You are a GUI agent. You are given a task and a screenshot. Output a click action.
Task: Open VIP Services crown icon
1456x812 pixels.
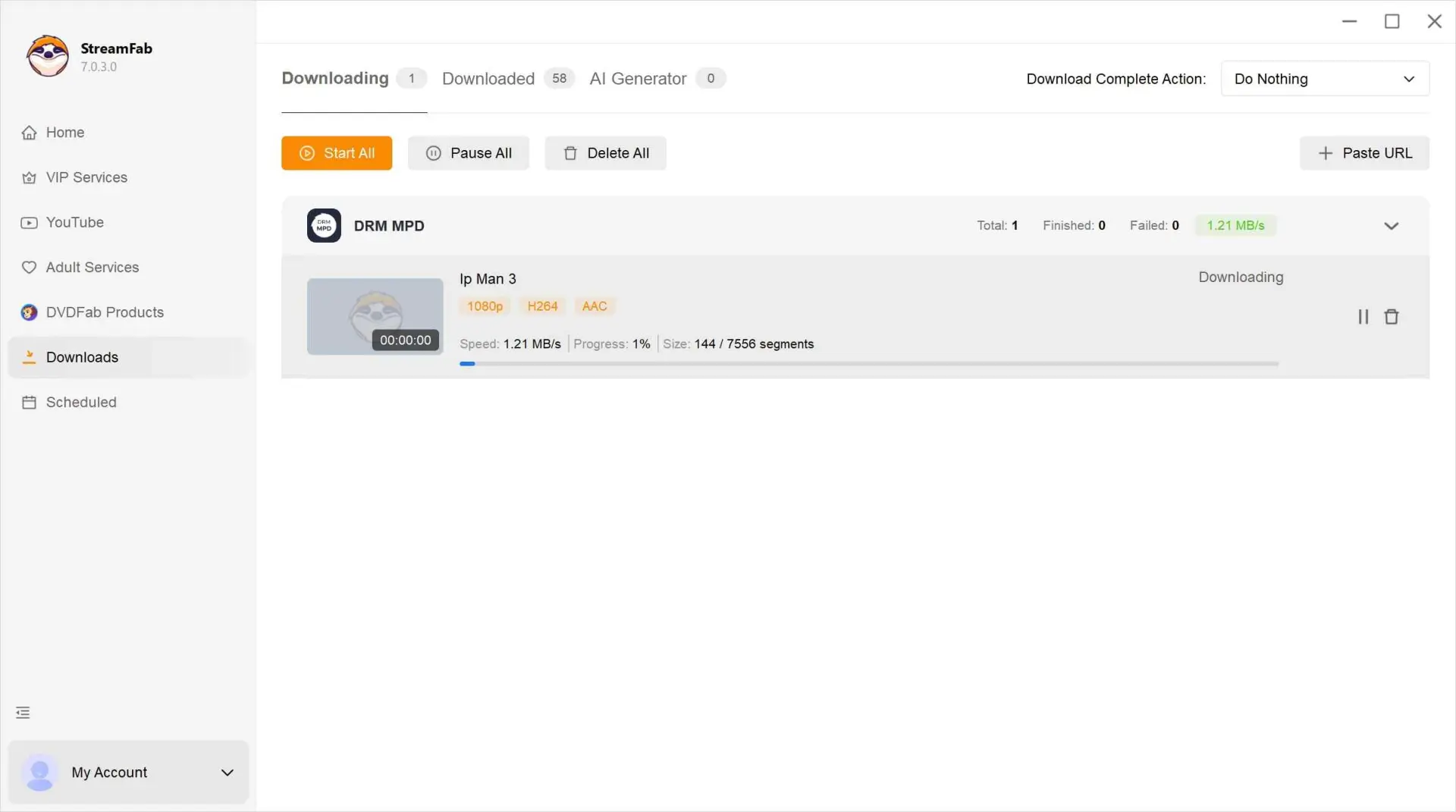(29, 177)
